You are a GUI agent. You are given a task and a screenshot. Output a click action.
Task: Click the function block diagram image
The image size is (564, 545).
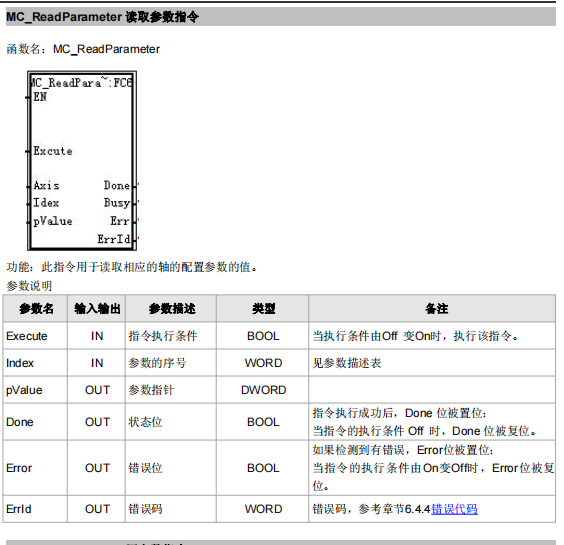[x=82, y=160]
